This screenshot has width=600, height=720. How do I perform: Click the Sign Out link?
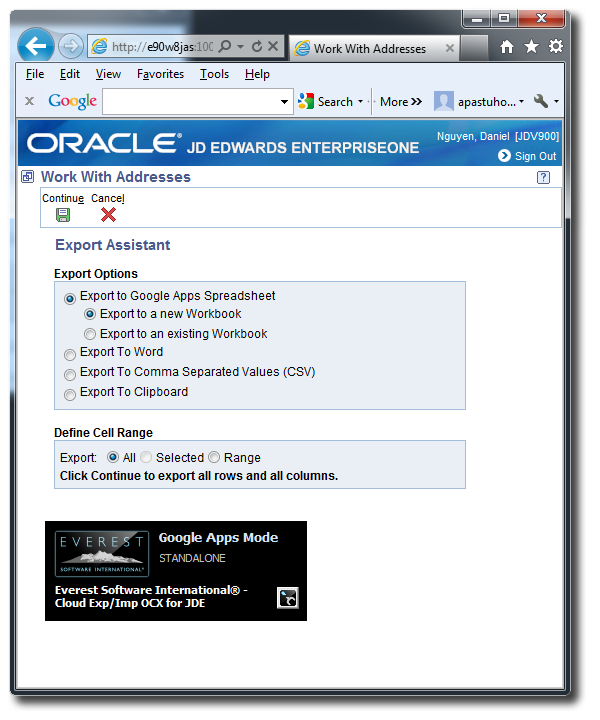[535, 156]
